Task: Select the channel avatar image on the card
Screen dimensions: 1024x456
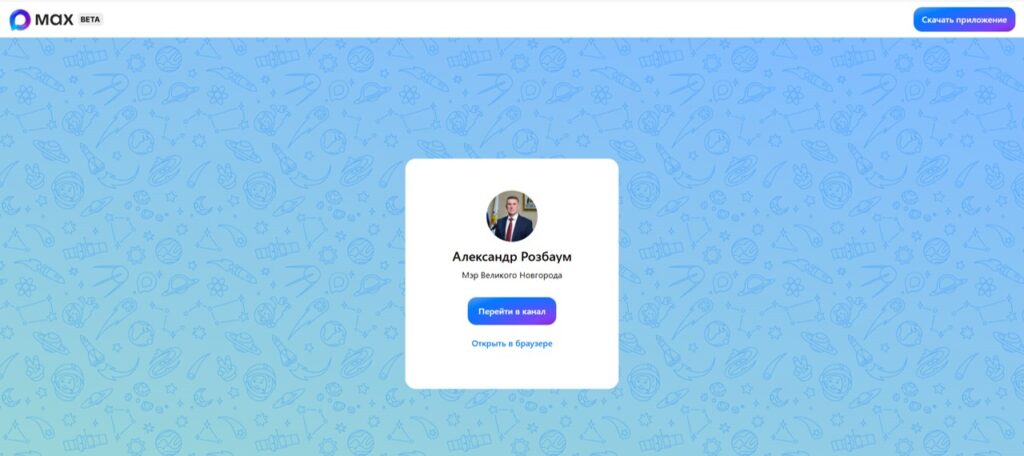Action: [x=511, y=216]
